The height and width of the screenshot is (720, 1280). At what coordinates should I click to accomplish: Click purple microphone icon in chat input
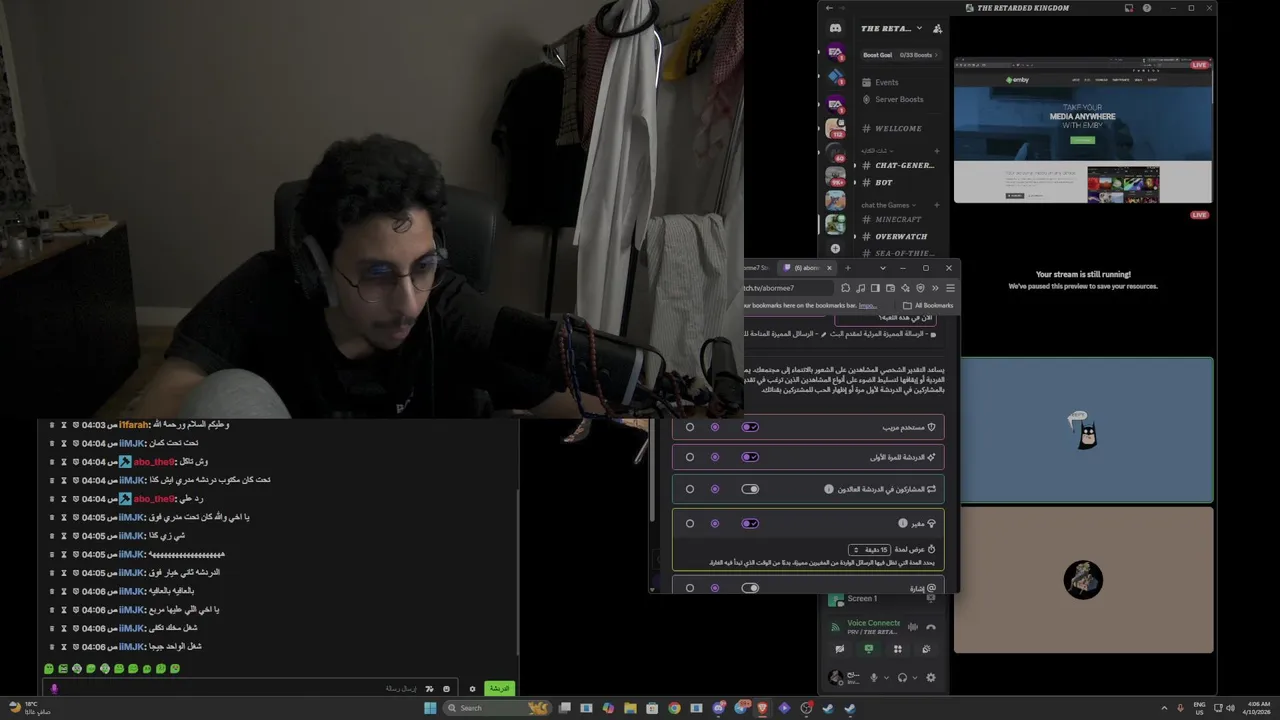[54, 689]
